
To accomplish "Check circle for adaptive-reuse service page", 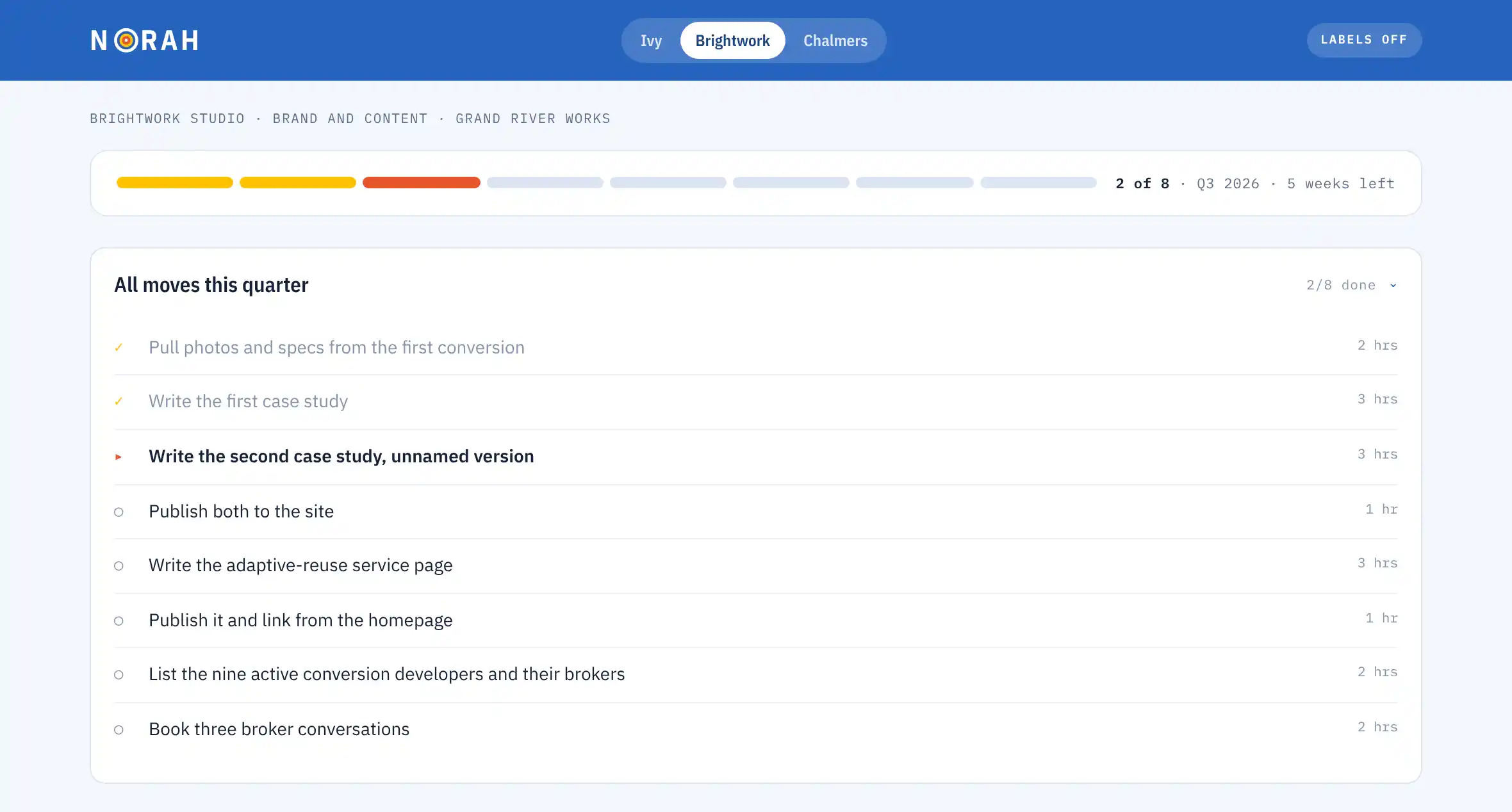I will (x=119, y=565).
